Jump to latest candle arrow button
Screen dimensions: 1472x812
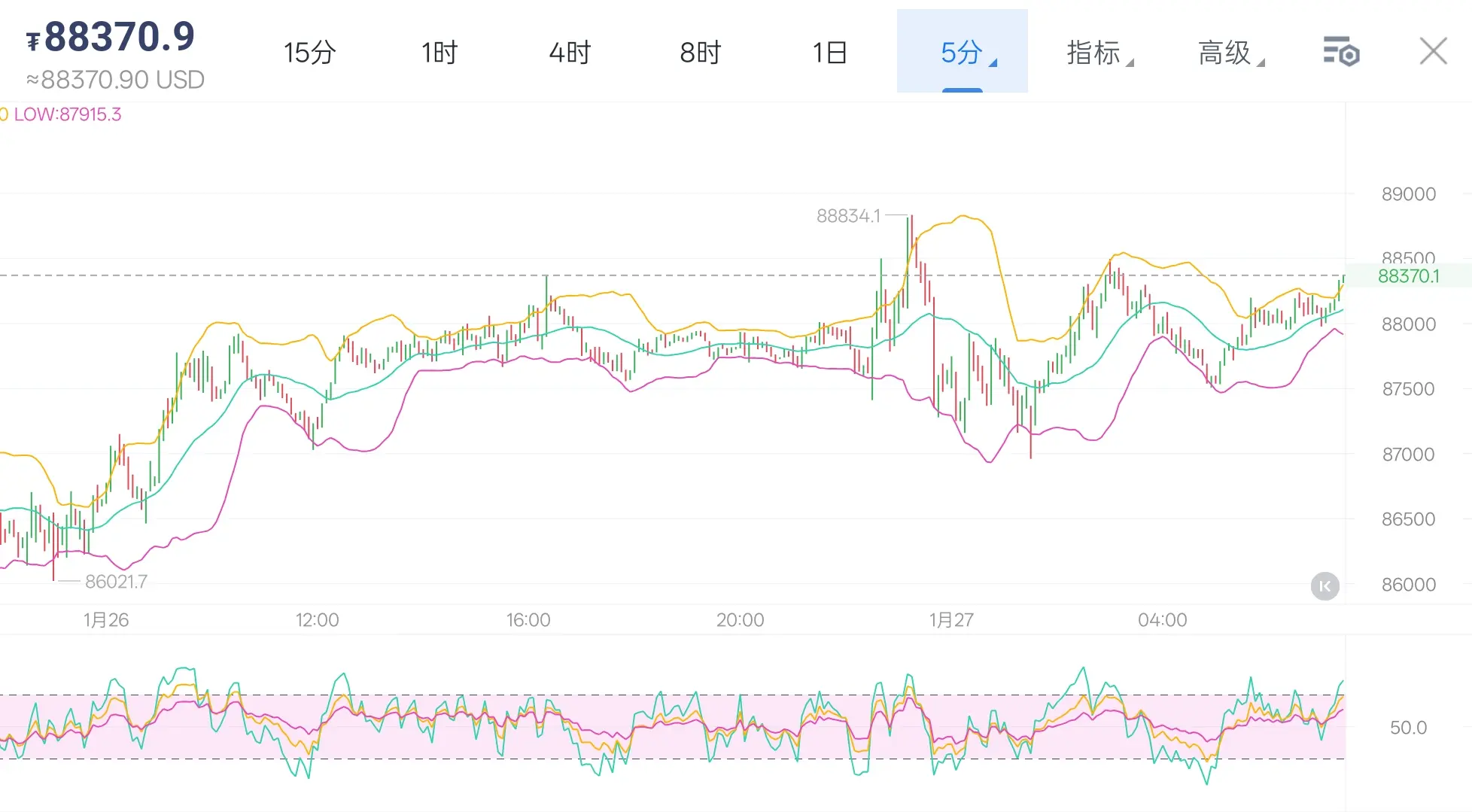(x=1325, y=586)
